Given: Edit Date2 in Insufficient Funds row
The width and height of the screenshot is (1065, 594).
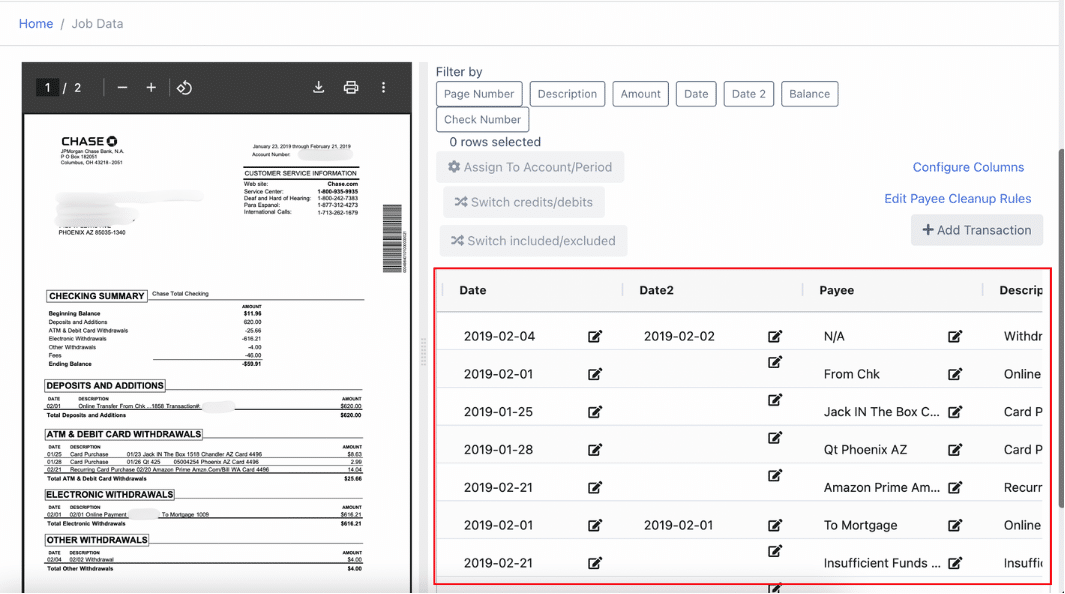Looking at the screenshot, I should point(775,551).
